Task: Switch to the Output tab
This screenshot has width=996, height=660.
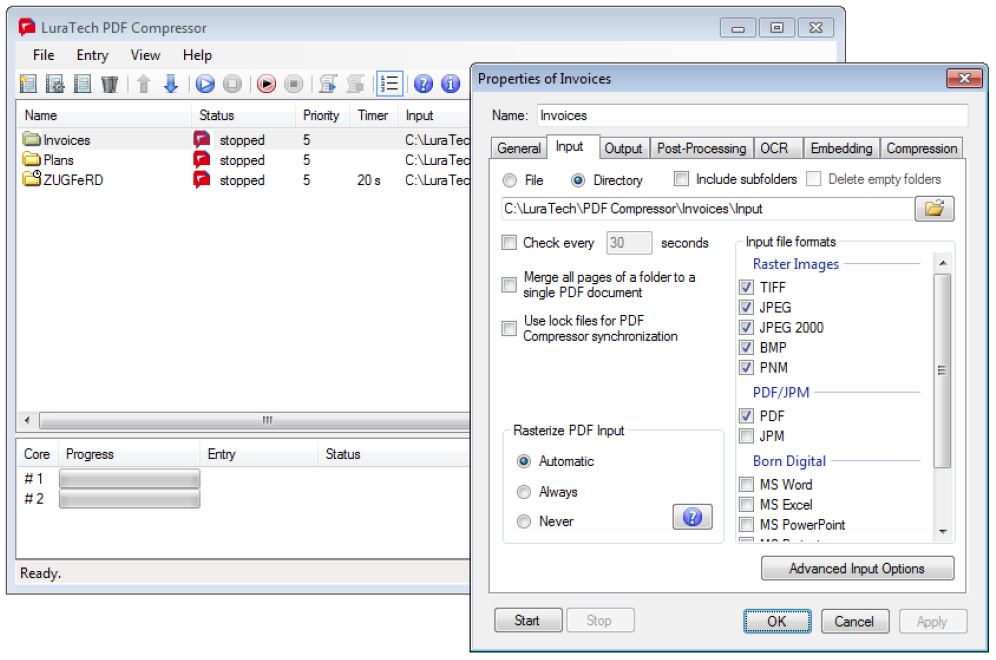Action: coord(623,148)
